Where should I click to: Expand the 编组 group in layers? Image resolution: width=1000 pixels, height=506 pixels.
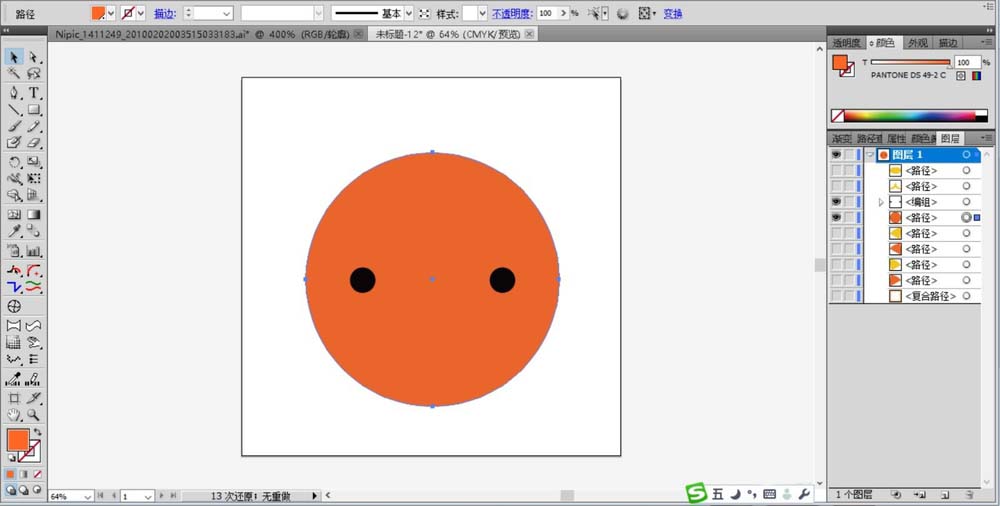(x=880, y=202)
